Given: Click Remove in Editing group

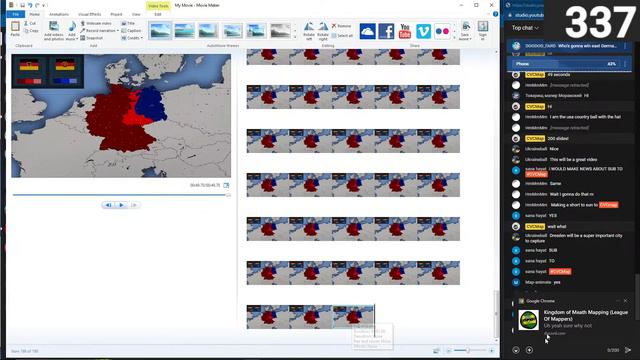Looking at the screenshot, I should tap(342, 26).
